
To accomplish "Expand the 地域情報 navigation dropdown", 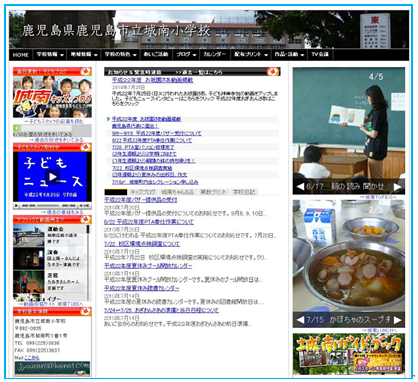I will pos(84,55).
